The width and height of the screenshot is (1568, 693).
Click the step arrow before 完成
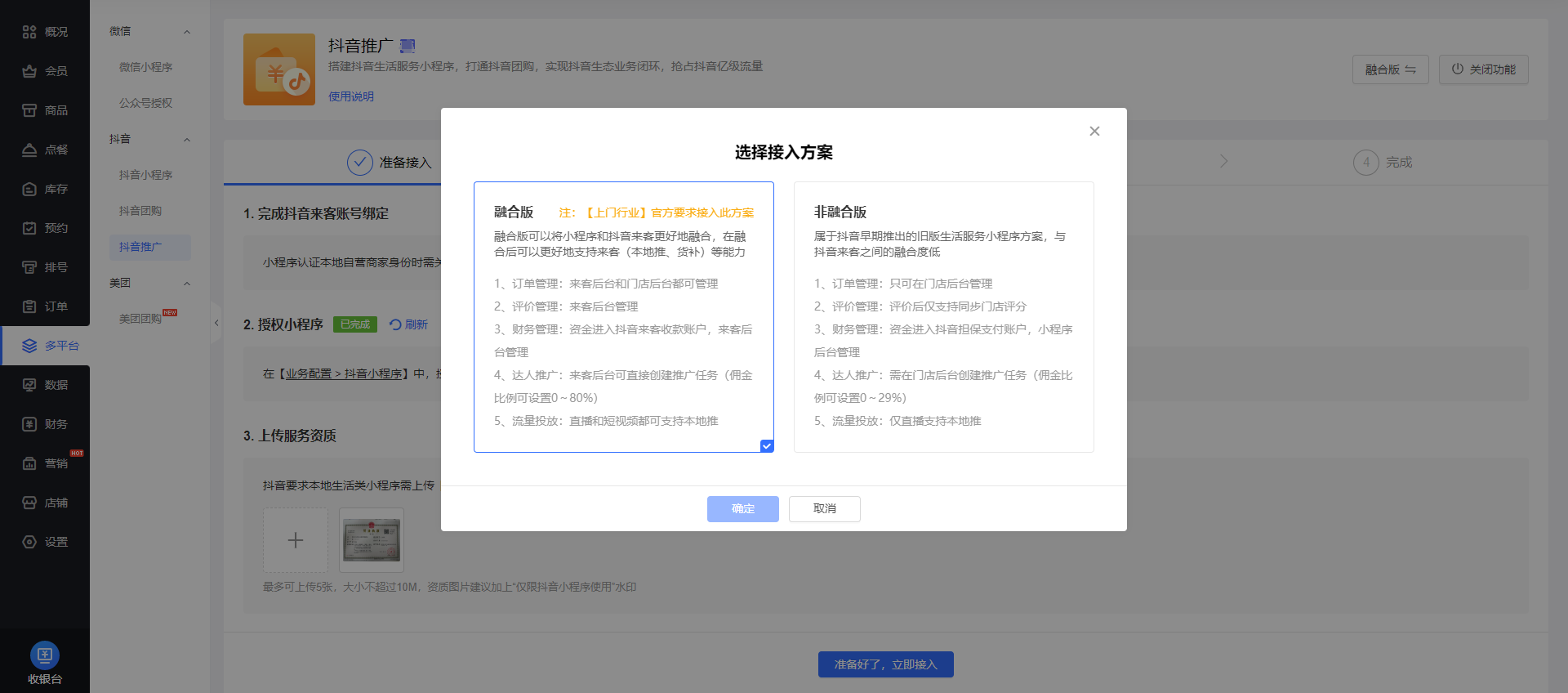click(1223, 162)
